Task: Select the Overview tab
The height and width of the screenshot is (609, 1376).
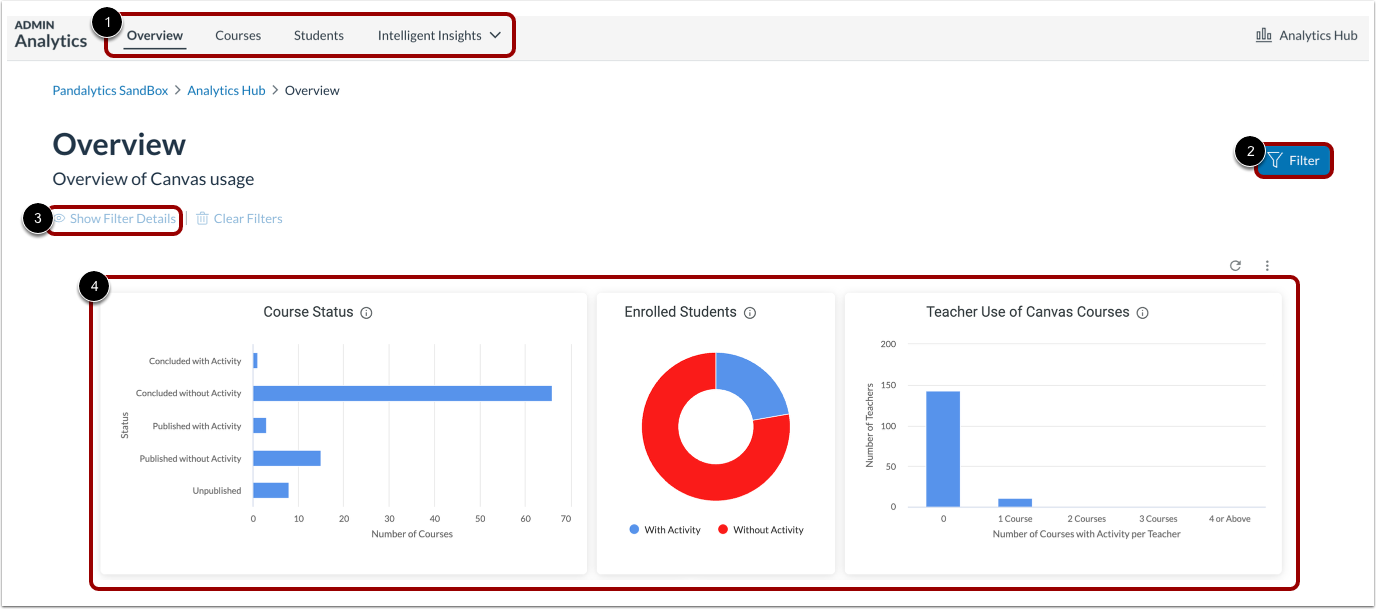Action: click(154, 35)
